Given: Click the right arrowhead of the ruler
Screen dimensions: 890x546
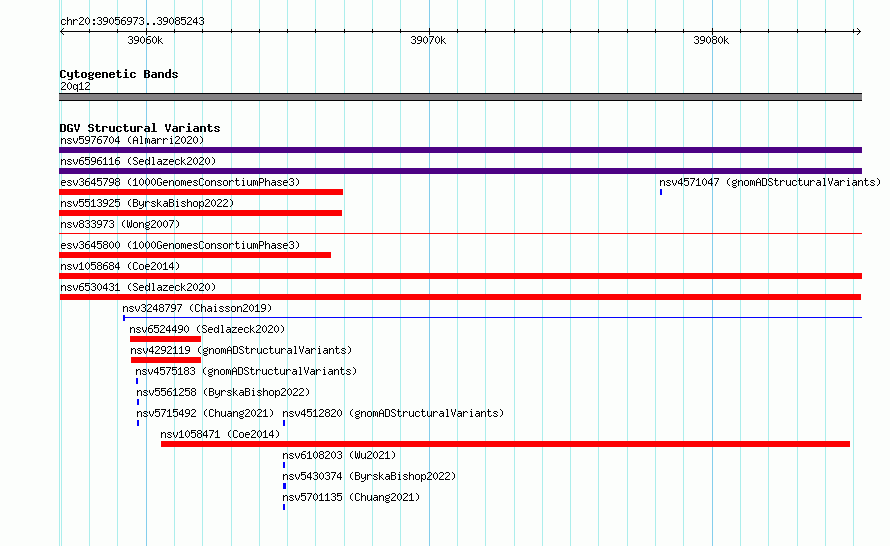Looking at the screenshot, I should click(x=858, y=32).
